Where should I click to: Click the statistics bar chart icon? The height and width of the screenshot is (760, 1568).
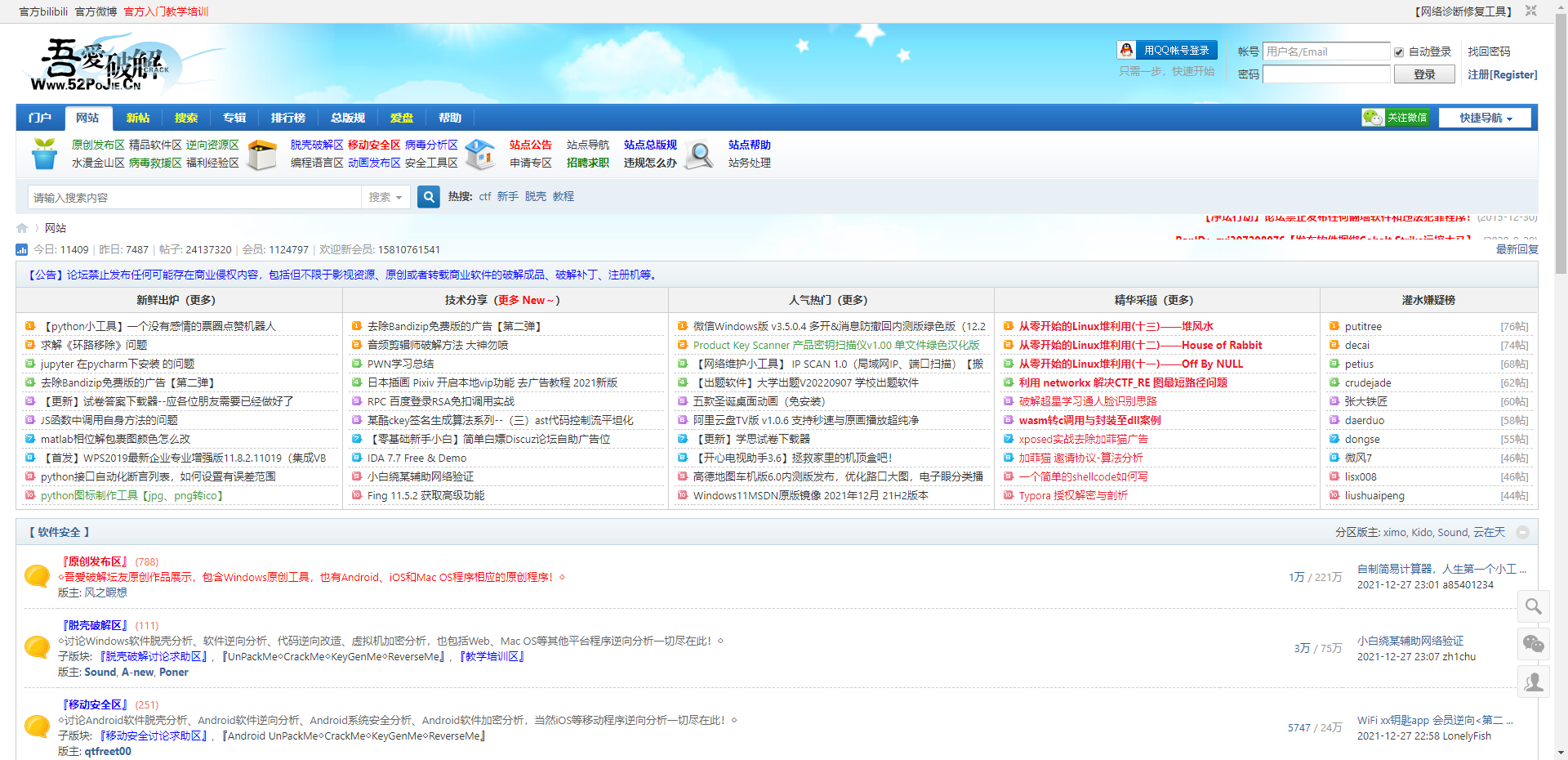[22, 250]
